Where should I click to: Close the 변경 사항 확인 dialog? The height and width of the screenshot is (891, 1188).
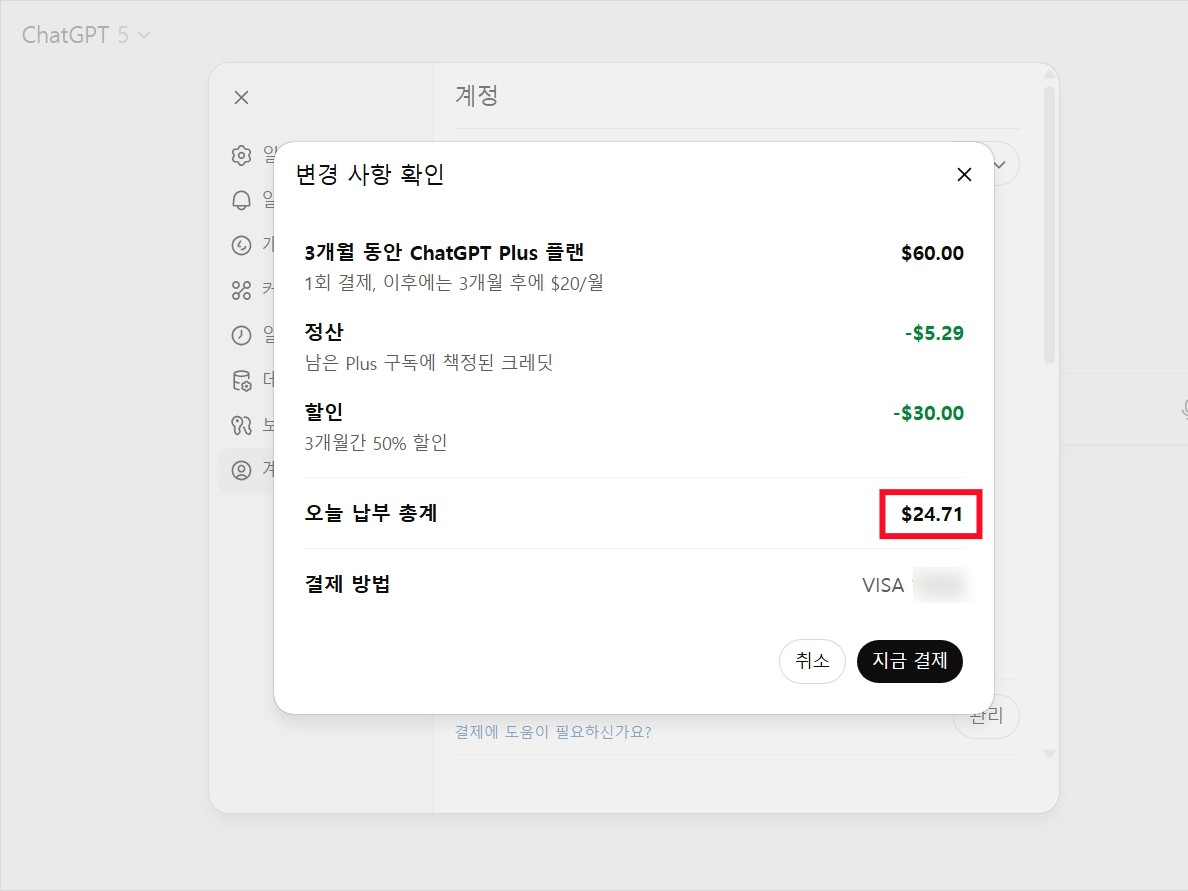pos(963,174)
